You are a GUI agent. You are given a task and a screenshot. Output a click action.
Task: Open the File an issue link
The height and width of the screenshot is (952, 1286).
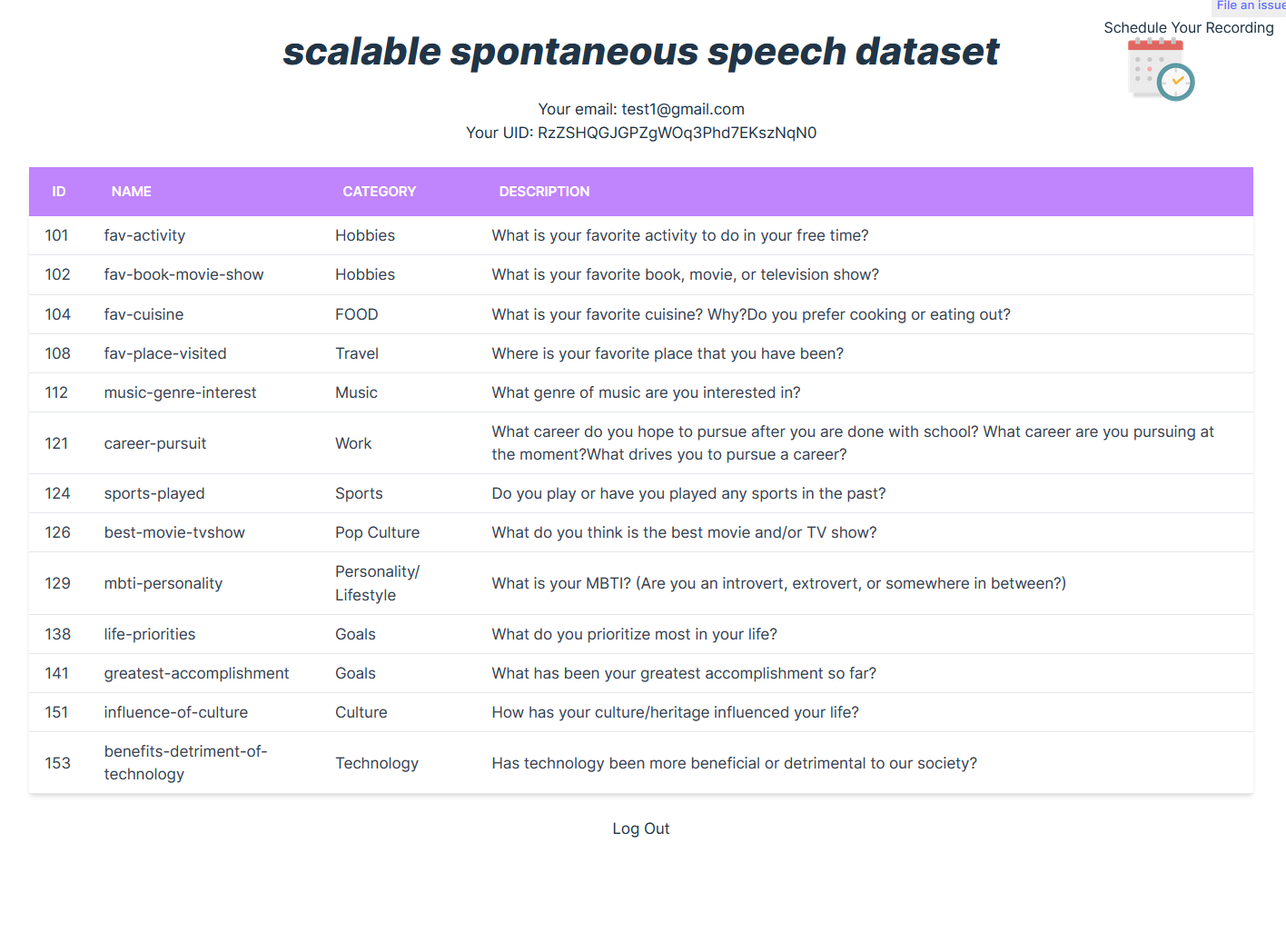(1251, 5)
